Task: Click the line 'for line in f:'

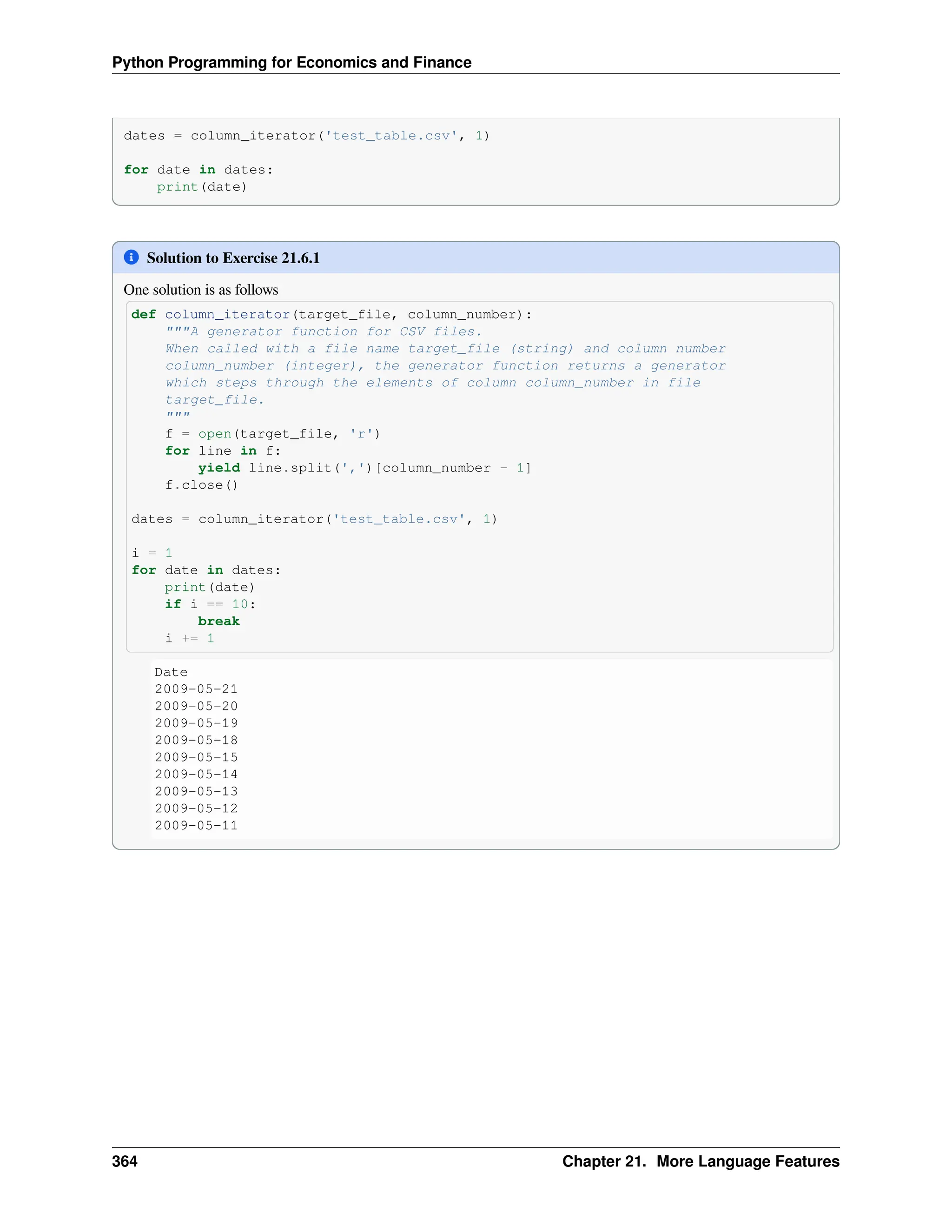Action: point(223,450)
